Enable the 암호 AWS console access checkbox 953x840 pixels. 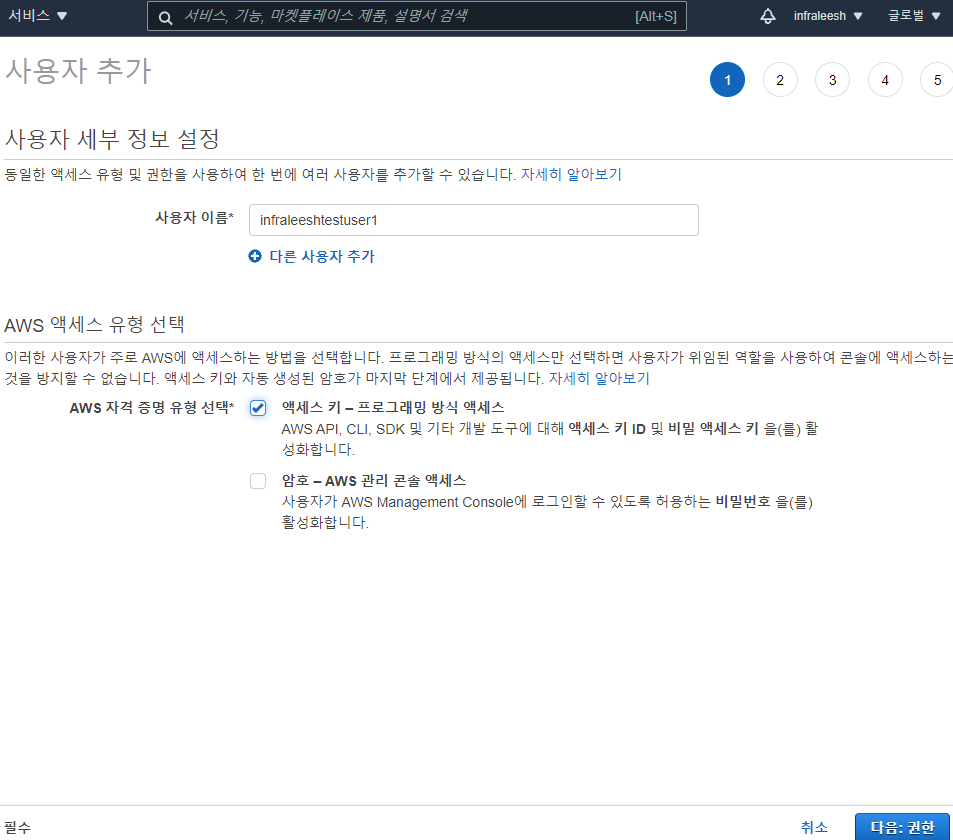point(258,481)
